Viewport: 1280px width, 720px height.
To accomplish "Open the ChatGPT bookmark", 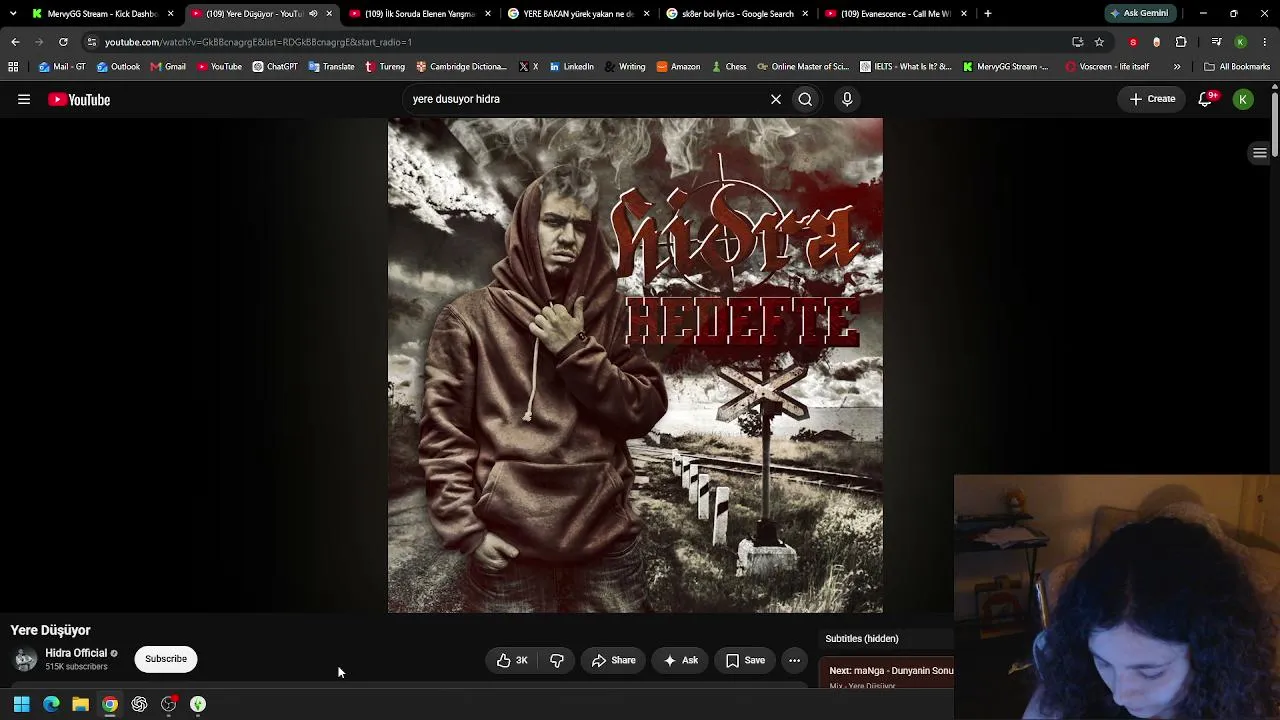I will click(x=275, y=67).
